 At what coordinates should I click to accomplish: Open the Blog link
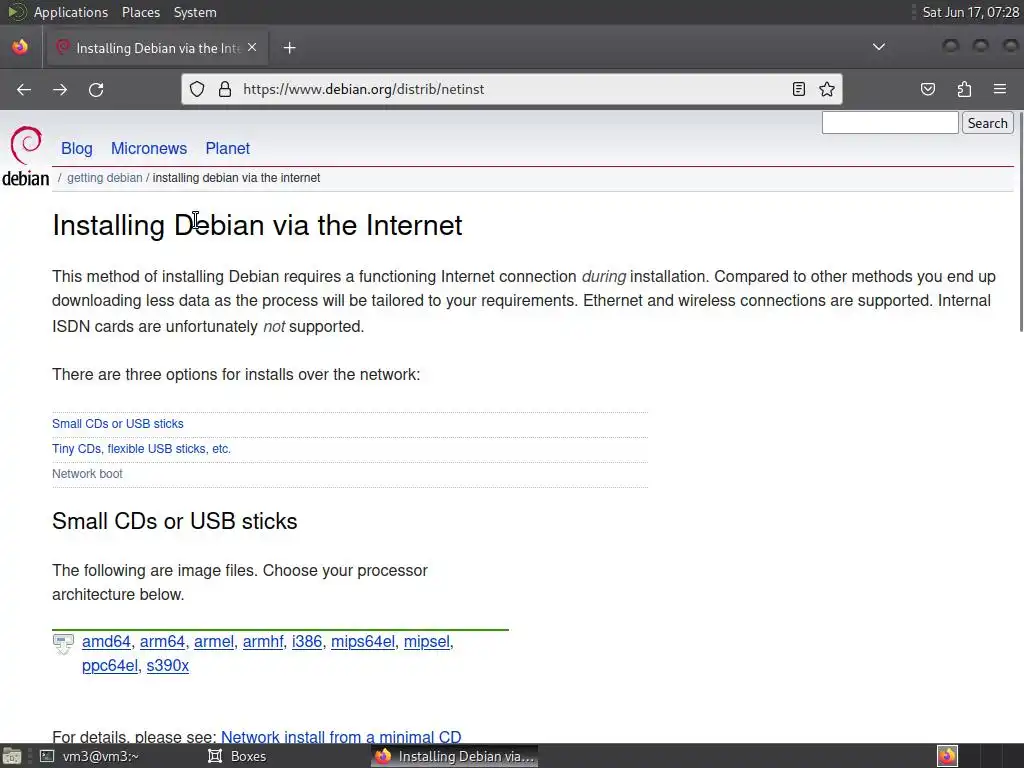tap(76, 148)
